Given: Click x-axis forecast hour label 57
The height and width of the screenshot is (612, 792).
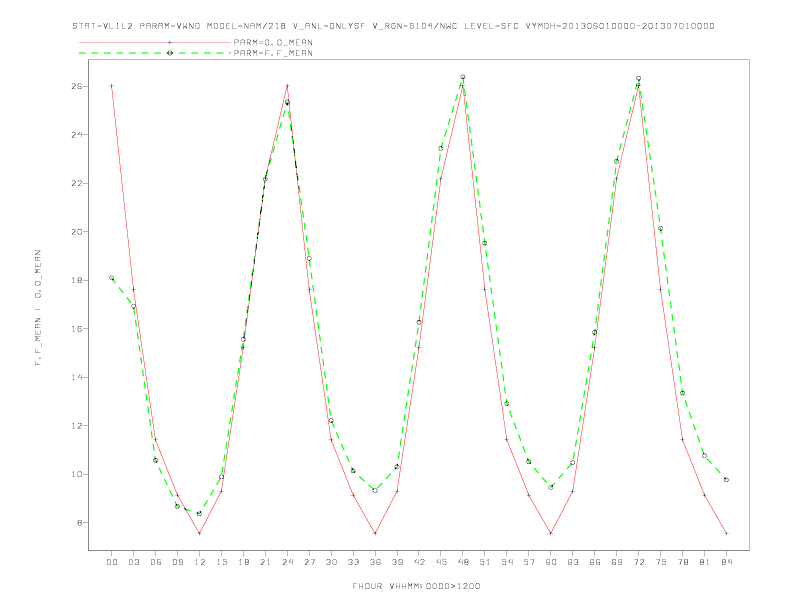Looking at the screenshot, I should point(529,562).
